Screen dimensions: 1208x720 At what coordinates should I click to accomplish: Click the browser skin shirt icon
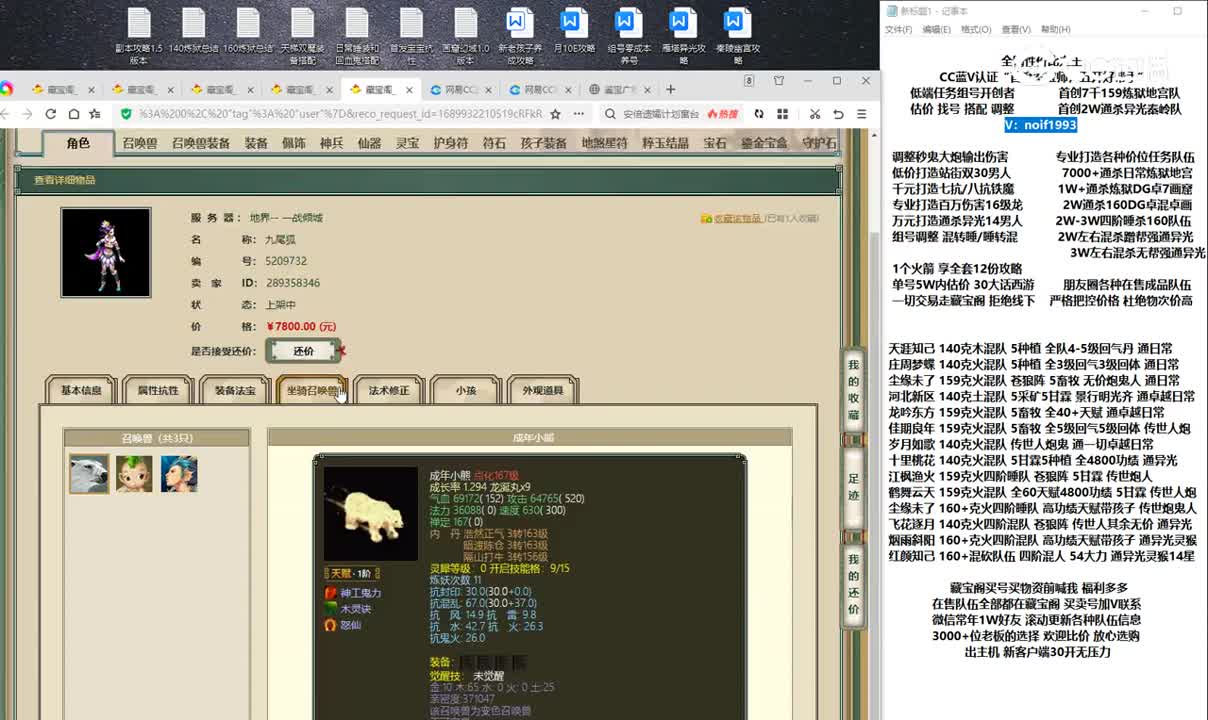[x=778, y=81]
